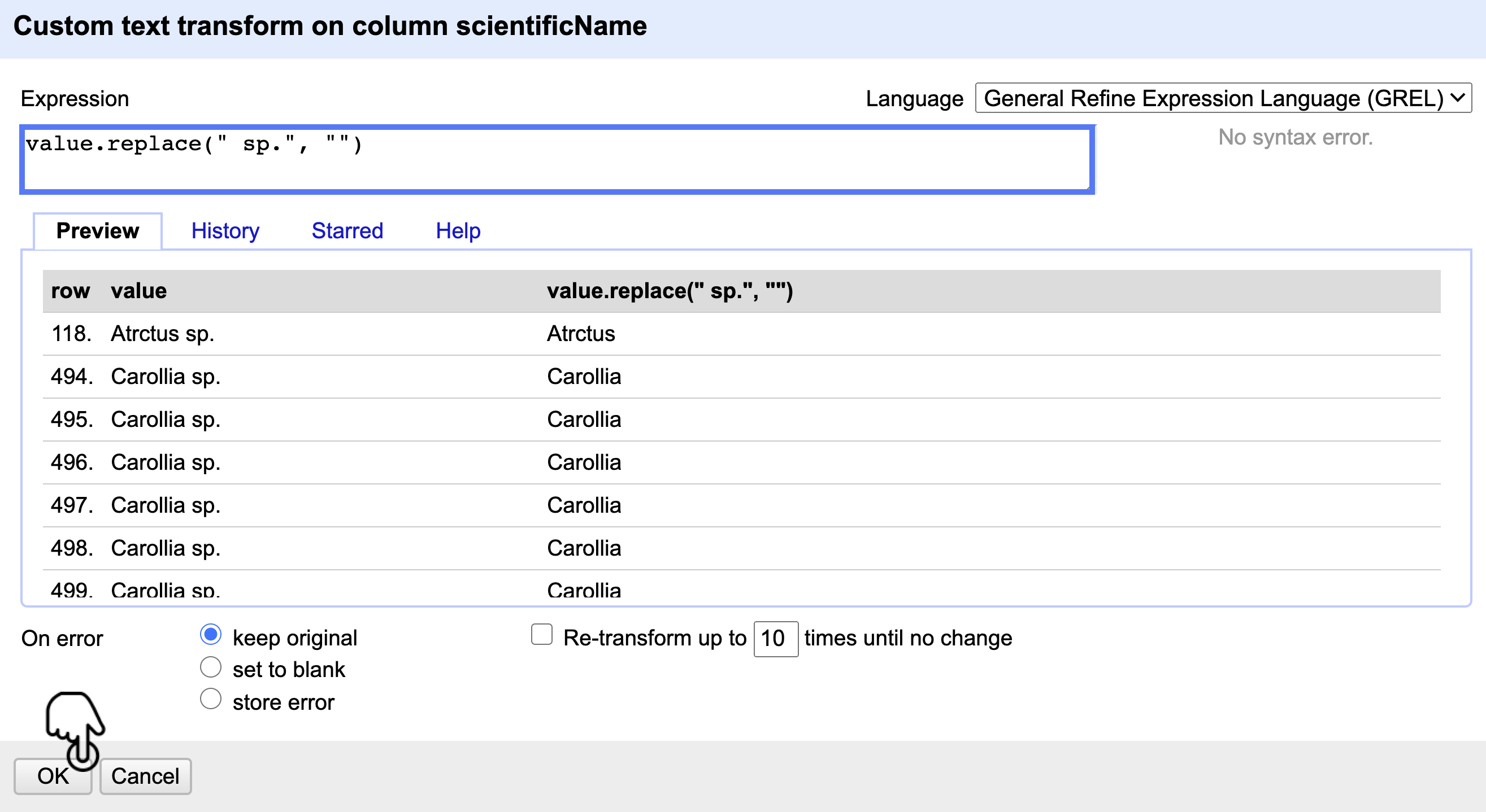The width and height of the screenshot is (1486, 812).
Task: Click the re-transform times number field
Action: [x=775, y=639]
